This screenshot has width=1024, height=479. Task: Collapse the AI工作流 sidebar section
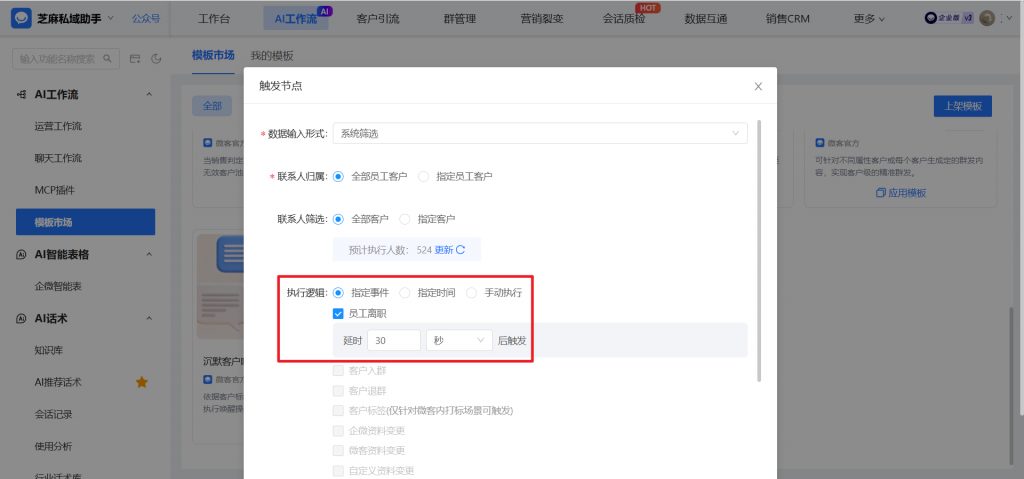pyautogui.click(x=149, y=95)
